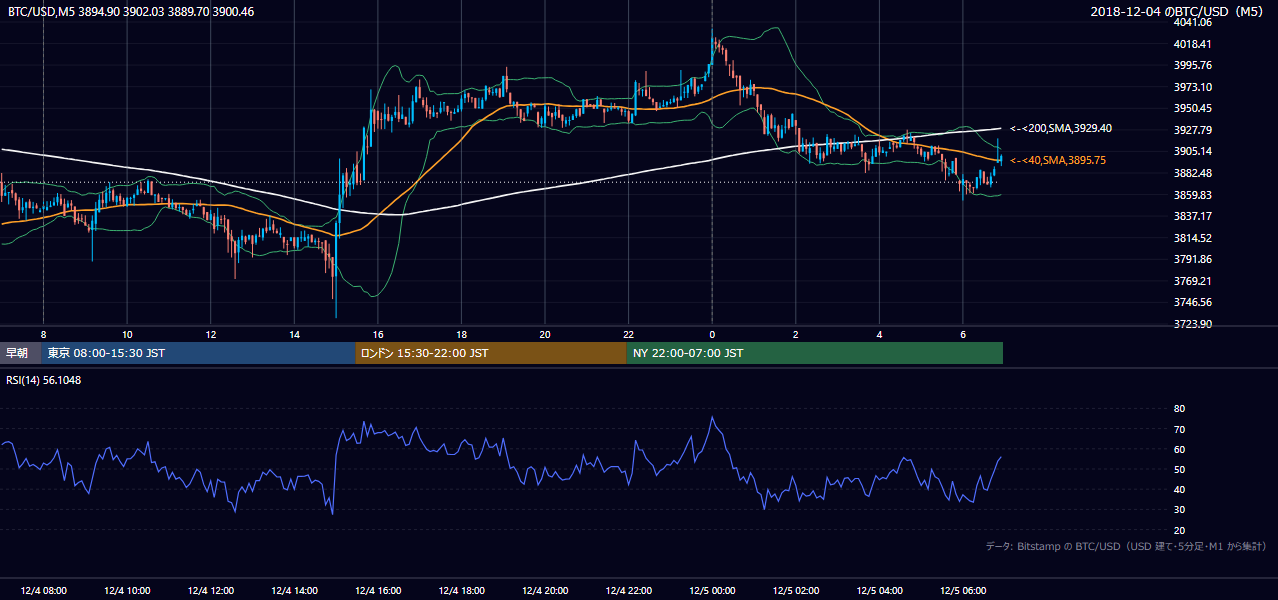Click the RSI 70 level label

click(x=1179, y=429)
